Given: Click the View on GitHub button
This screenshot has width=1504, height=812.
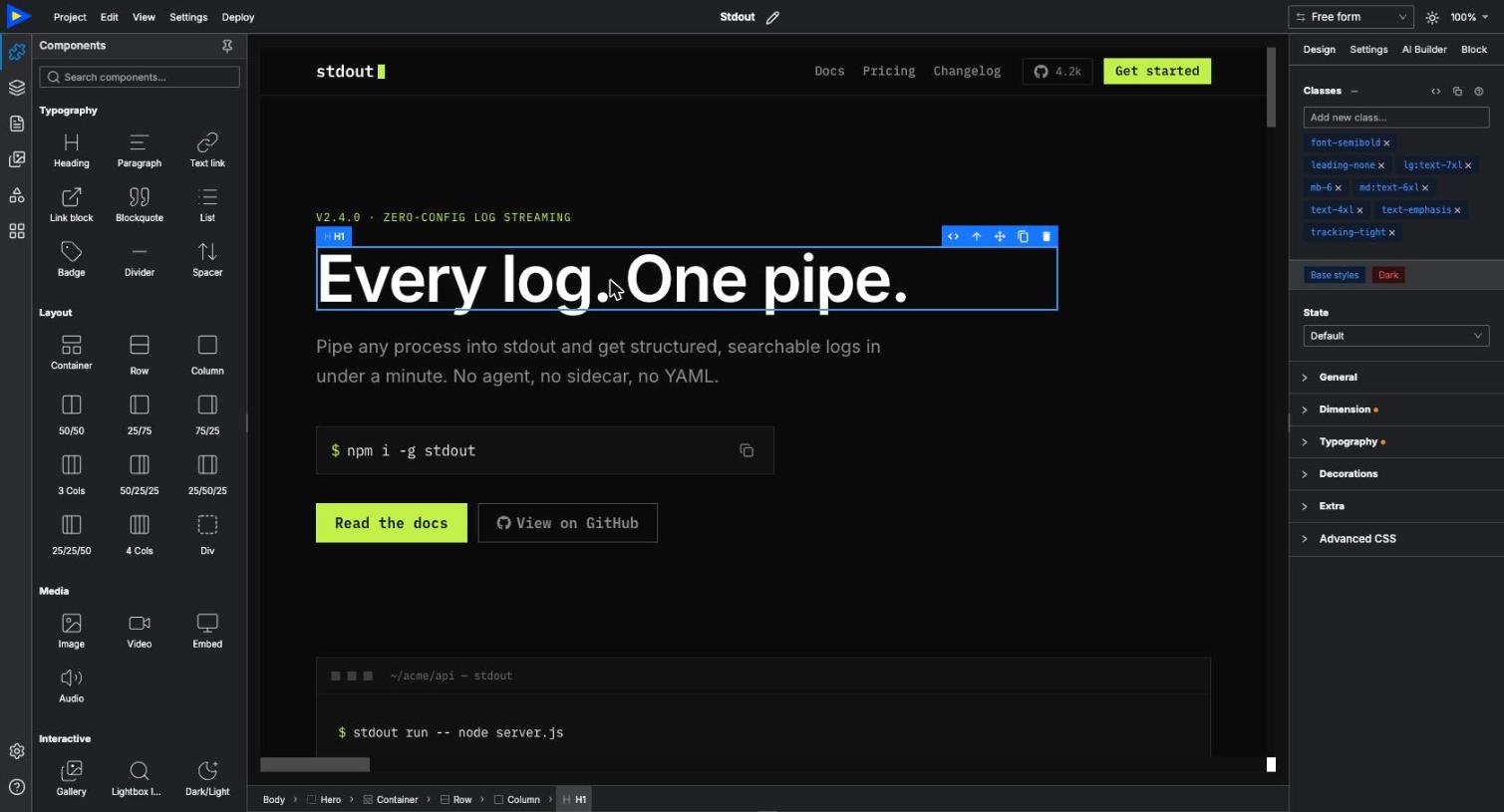Looking at the screenshot, I should coord(568,523).
